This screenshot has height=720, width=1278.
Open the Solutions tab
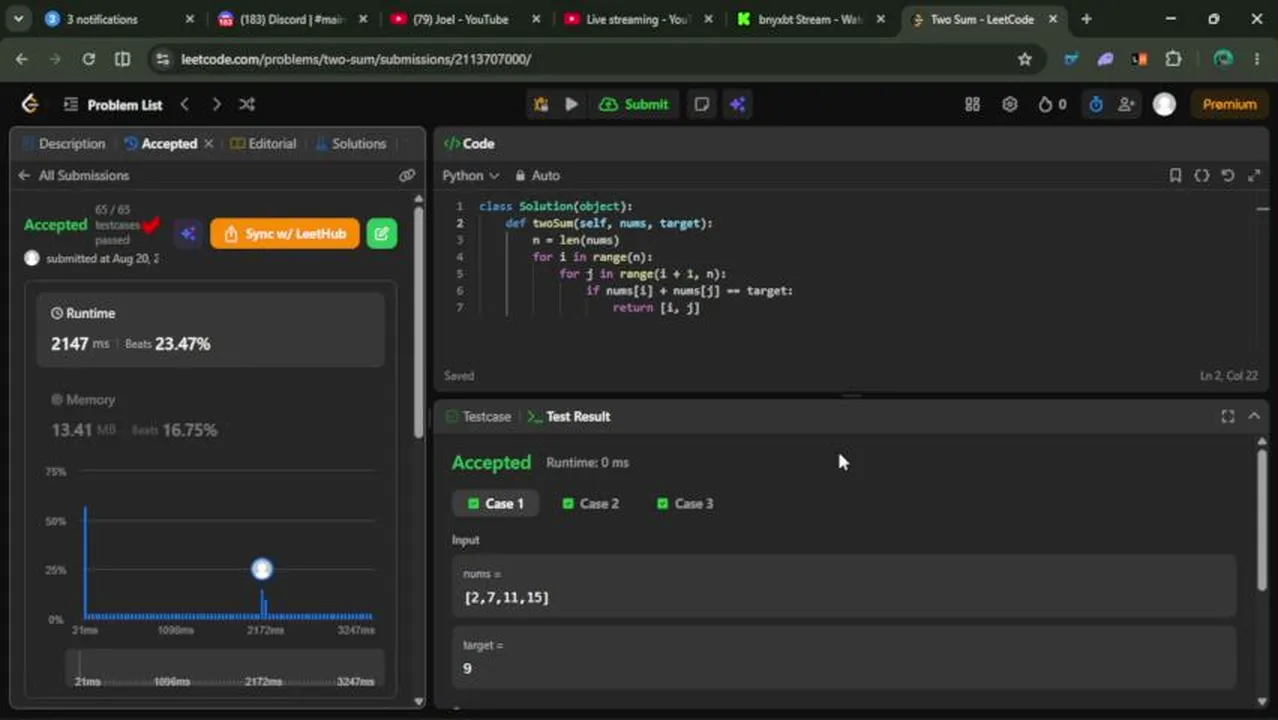point(351,144)
